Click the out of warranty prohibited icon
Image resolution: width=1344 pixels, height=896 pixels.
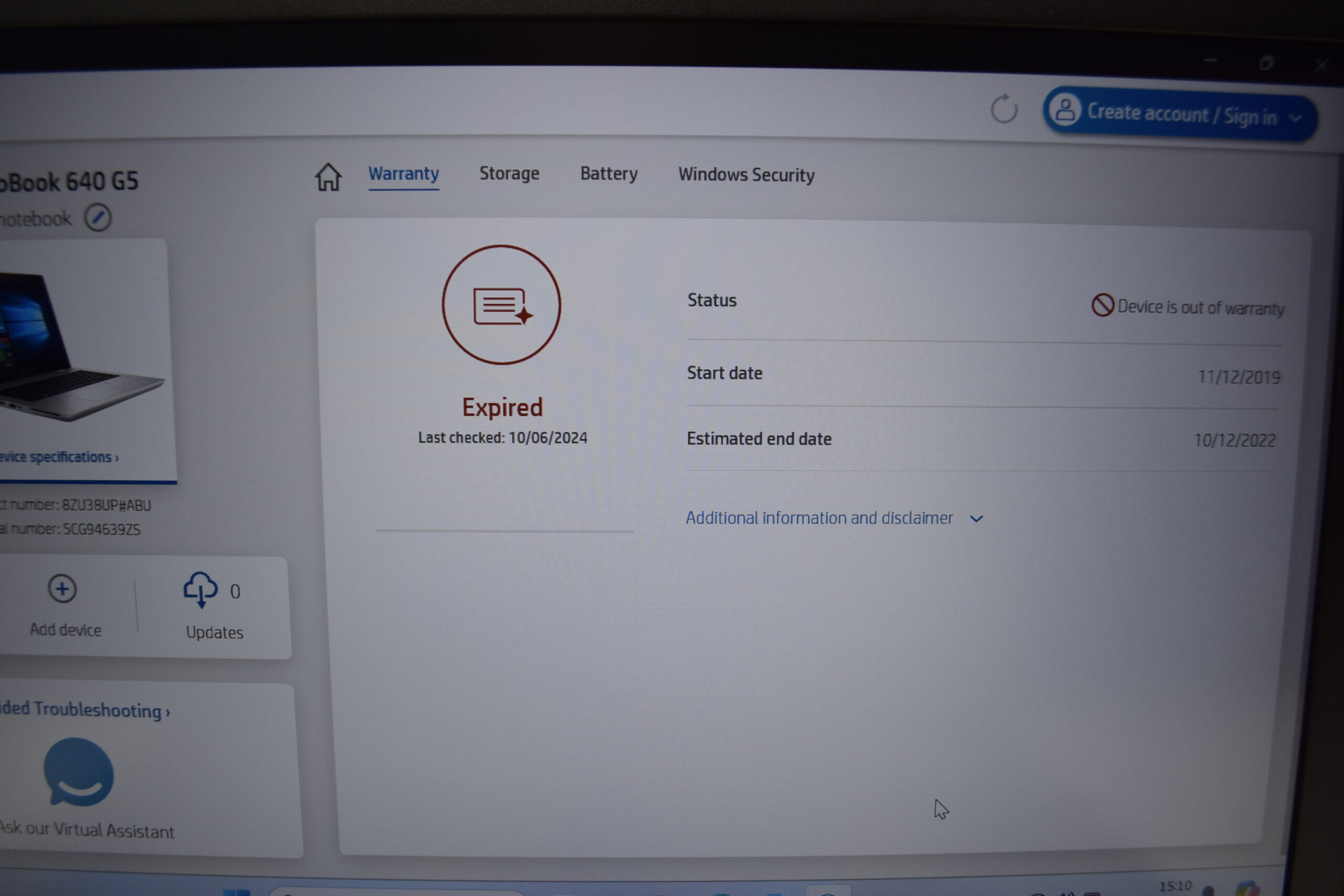[1102, 305]
